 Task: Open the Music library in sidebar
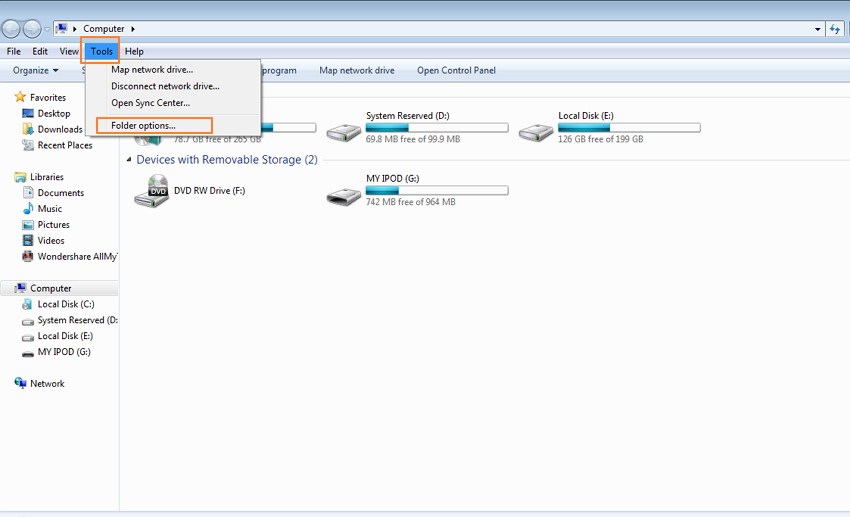click(49, 209)
